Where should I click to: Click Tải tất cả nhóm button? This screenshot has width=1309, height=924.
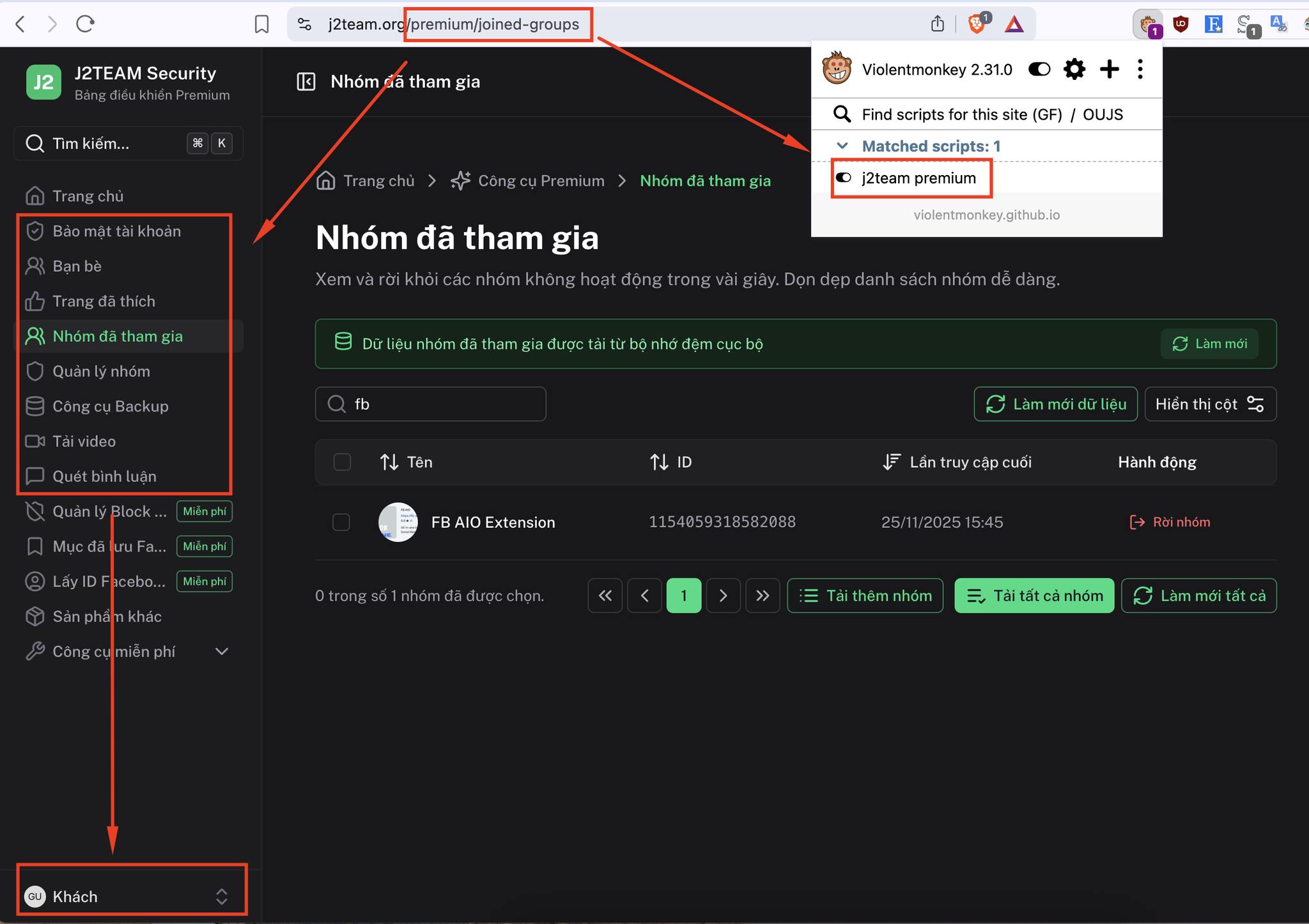[1034, 596]
